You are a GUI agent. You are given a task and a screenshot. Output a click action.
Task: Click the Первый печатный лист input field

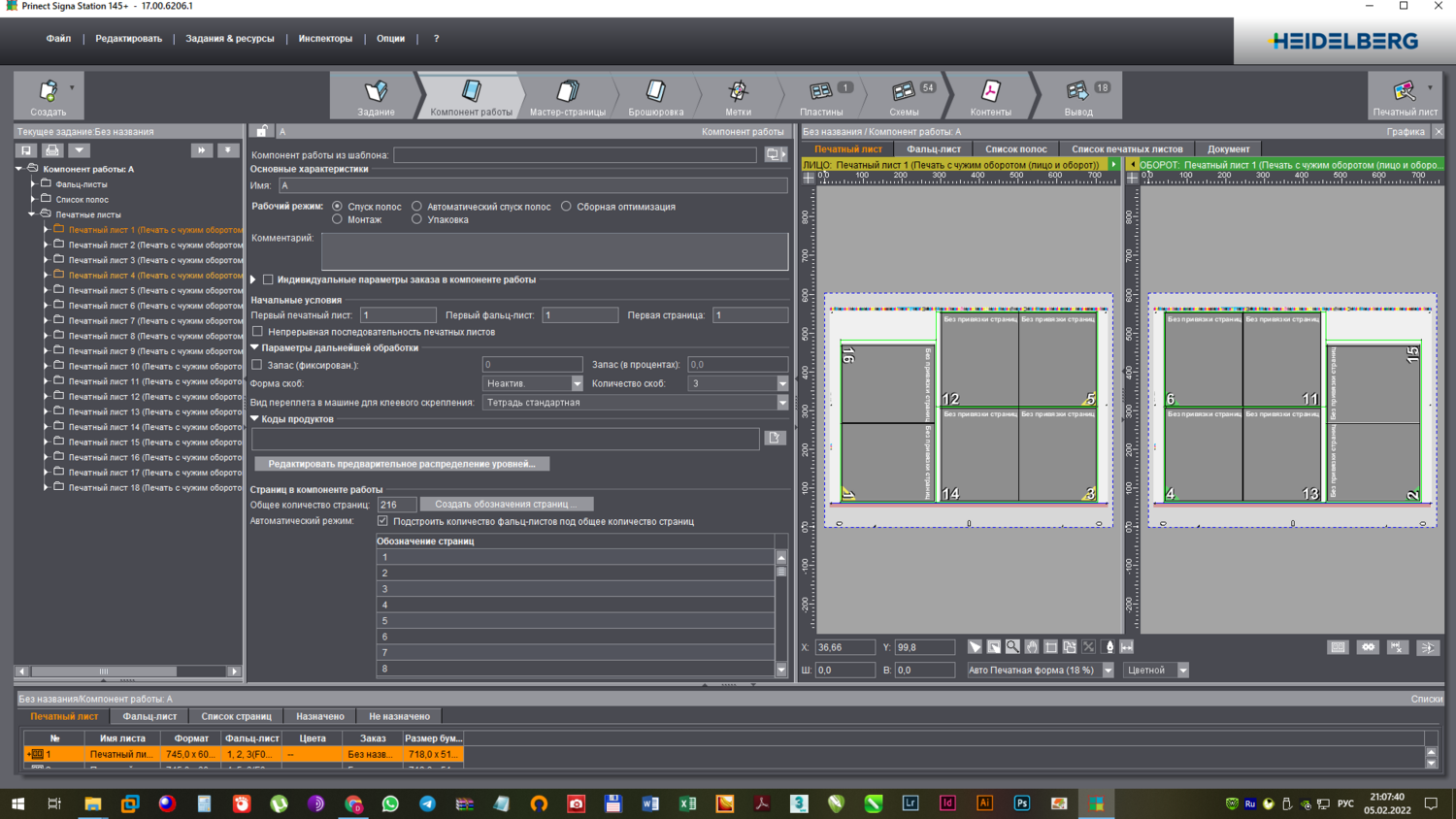398,315
